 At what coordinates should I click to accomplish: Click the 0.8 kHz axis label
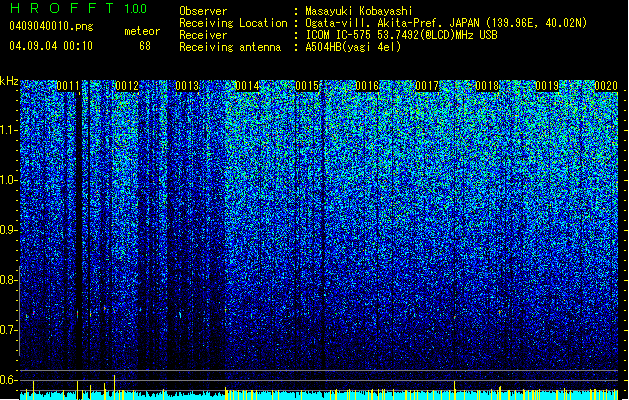(x=9, y=280)
